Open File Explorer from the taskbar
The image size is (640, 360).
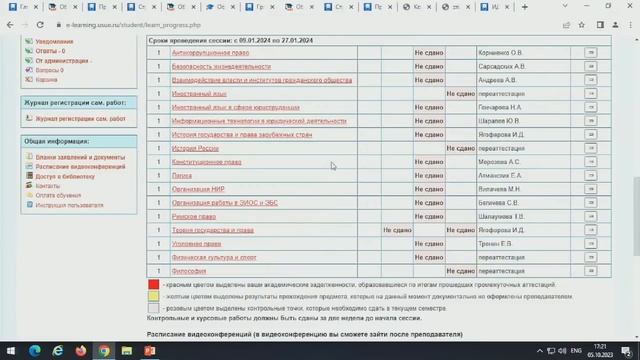coord(127,351)
